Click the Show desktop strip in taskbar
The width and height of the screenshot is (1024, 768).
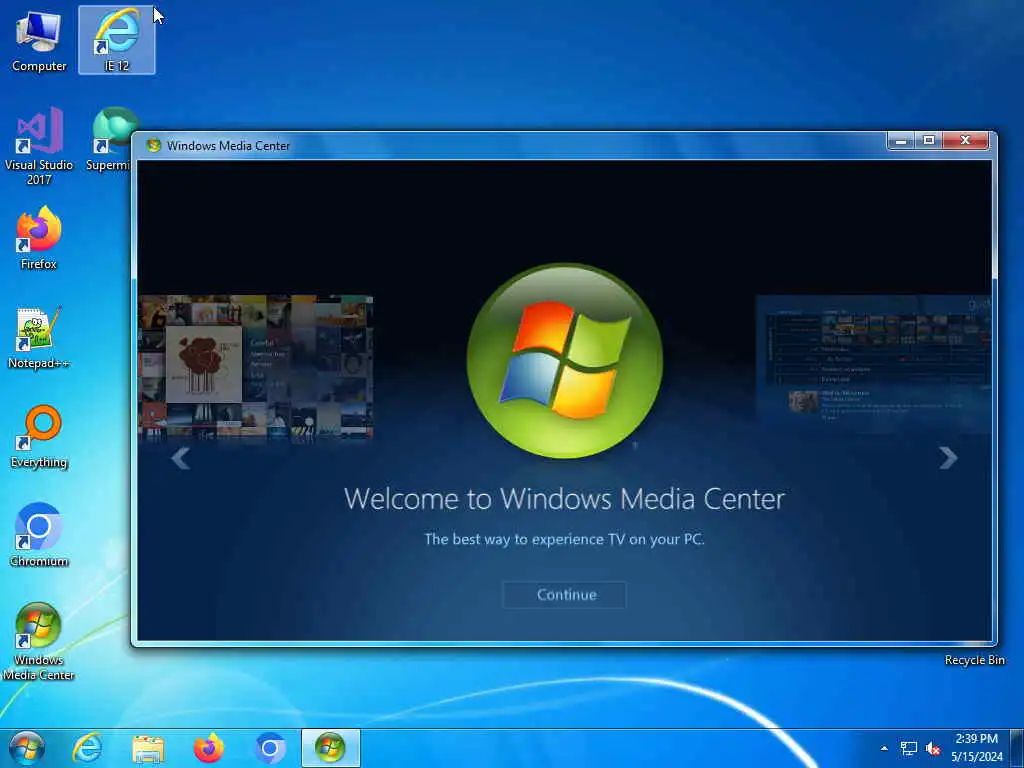(1017, 748)
